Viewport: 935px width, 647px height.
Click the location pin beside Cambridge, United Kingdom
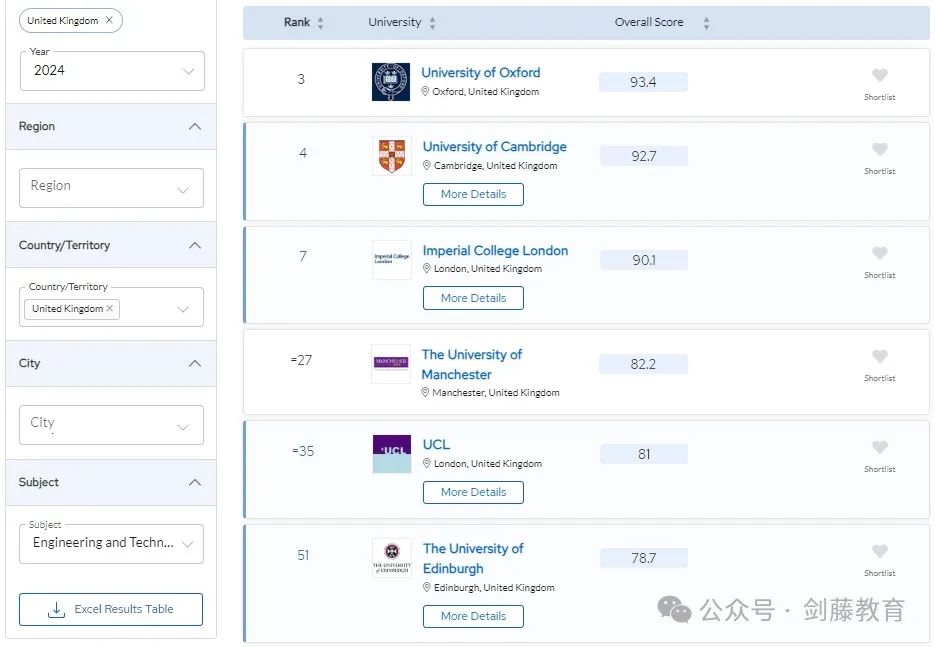tap(426, 165)
